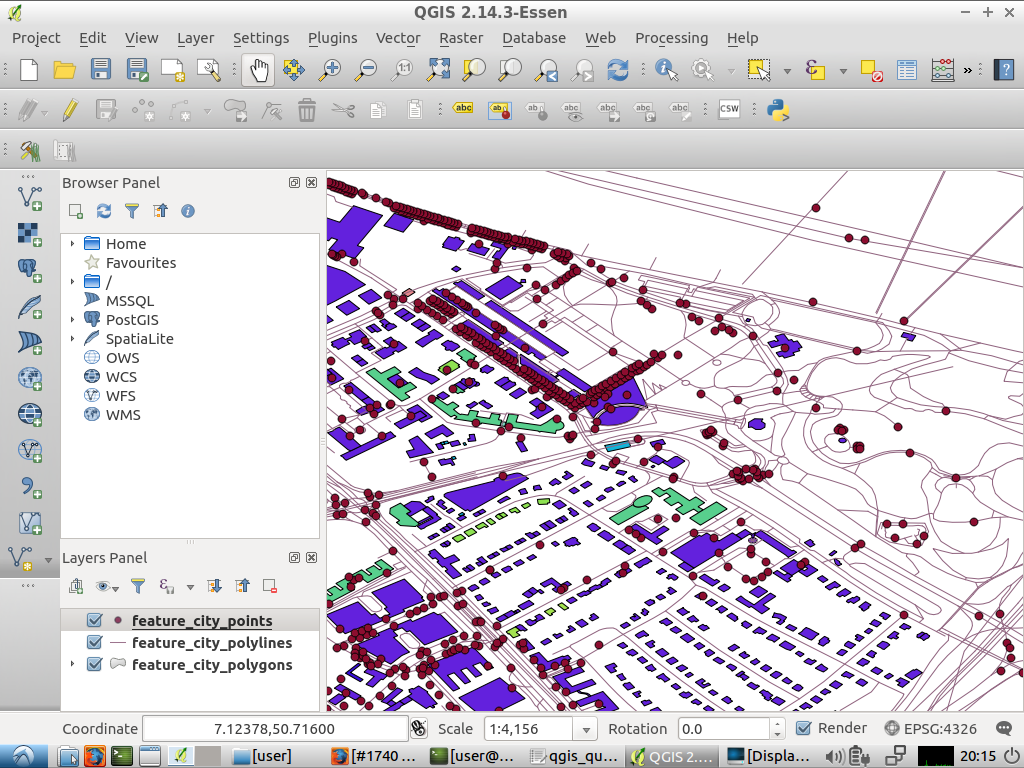The height and width of the screenshot is (768, 1024).
Task: Click Add Delimited Text Layer comma icon
Action: (29, 487)
